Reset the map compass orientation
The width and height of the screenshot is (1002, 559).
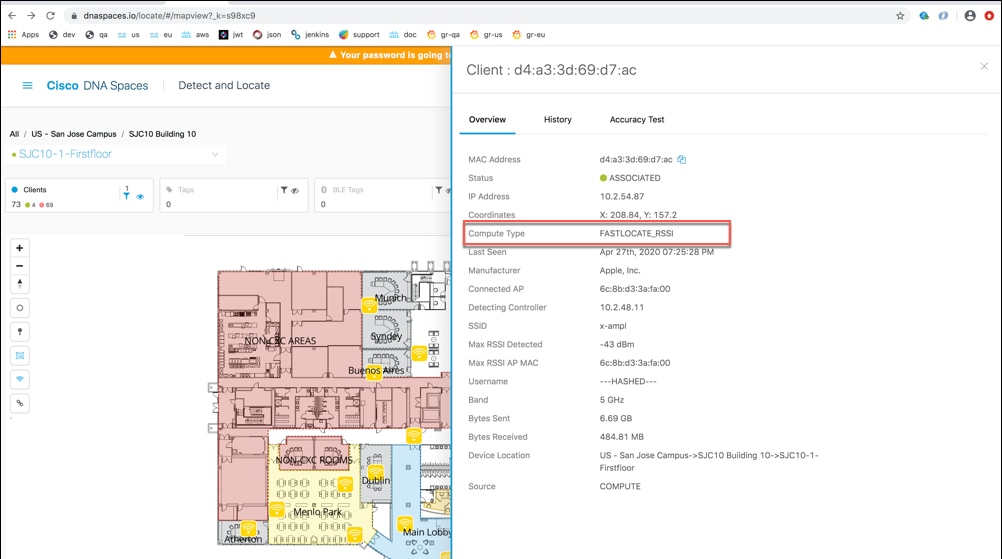[x=20, y=284]
